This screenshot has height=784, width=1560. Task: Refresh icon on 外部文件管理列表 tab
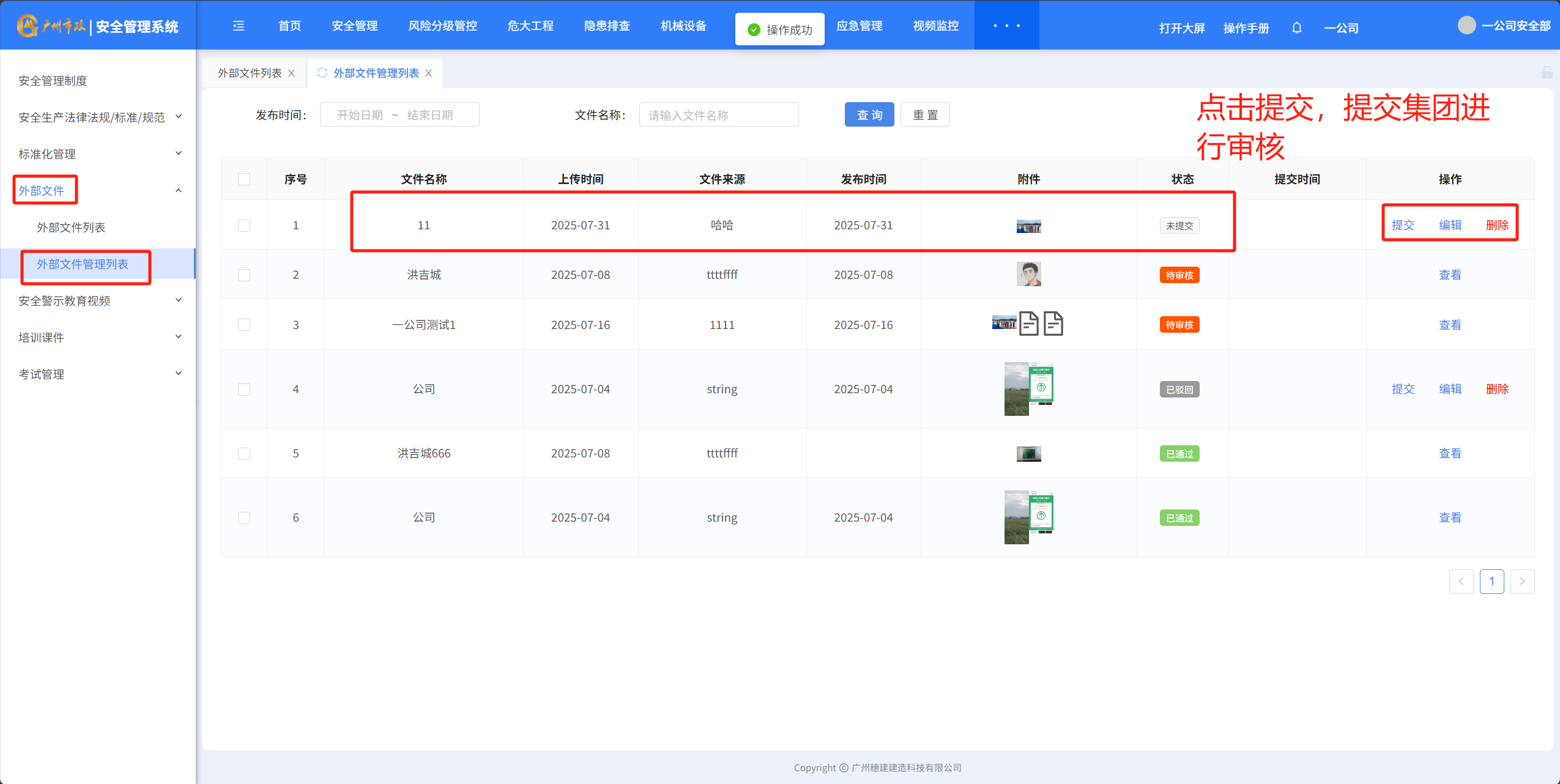click(322, 73)
